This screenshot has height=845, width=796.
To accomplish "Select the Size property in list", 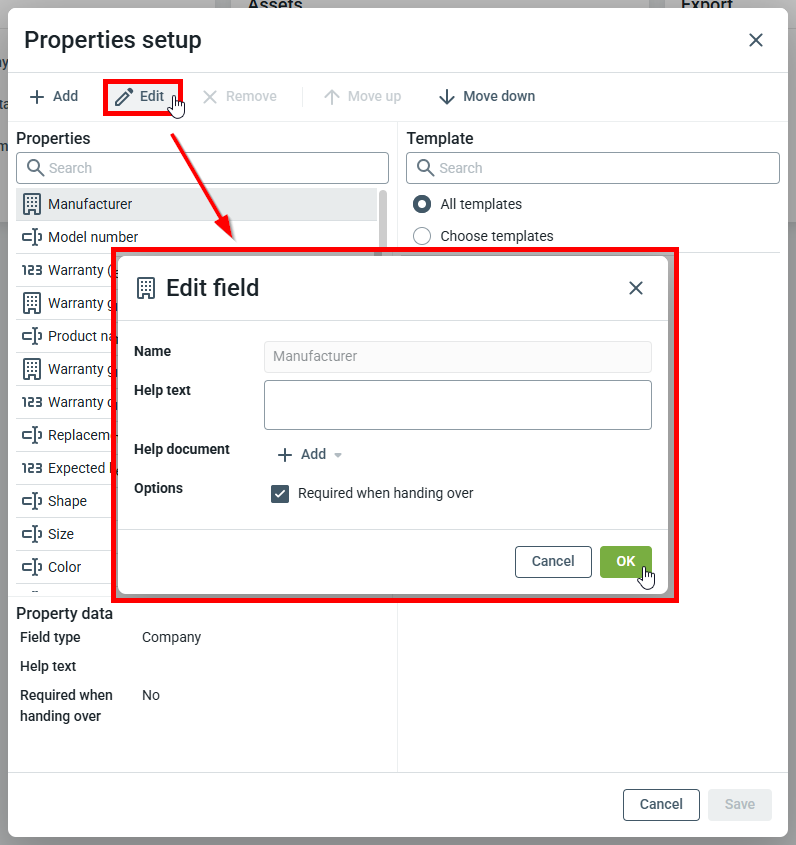I will [x=60, y=534].
